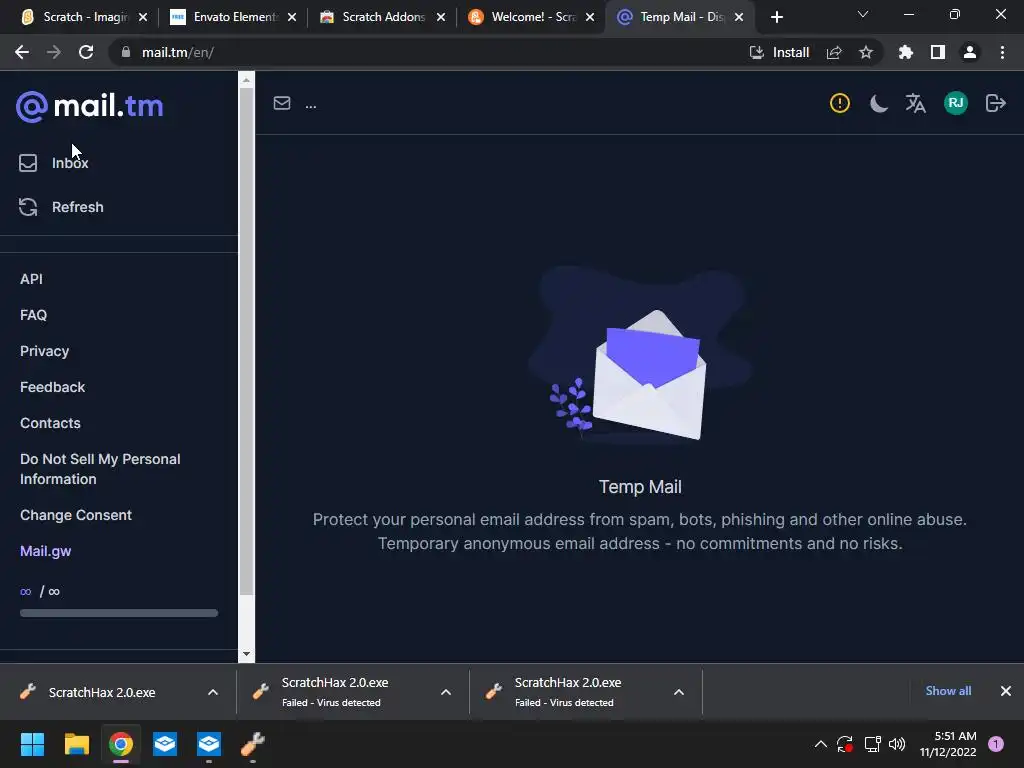The image size is (1024, 768).
Task: Click the first ScratchHax 2.0.exe download
Action: pyautogui.click(x=101, y=692)
